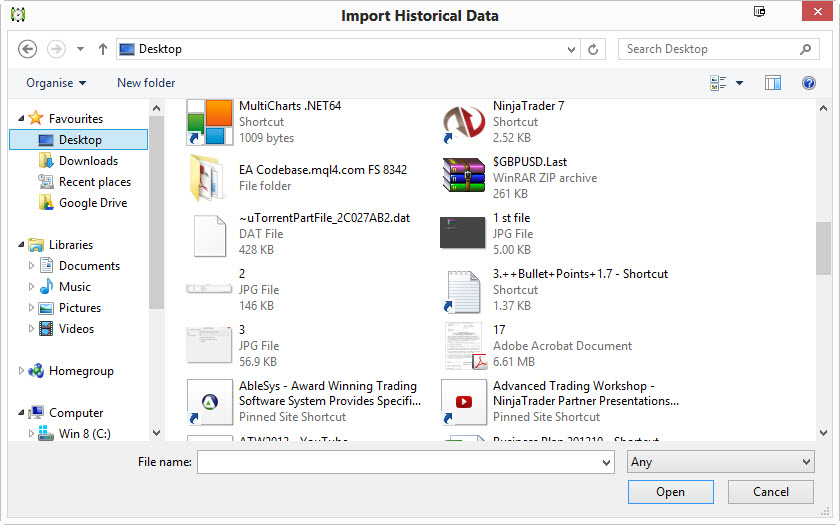This screenshot has height=525, width=840.
Task: Go up one folder level arrow
Action: 103,49
